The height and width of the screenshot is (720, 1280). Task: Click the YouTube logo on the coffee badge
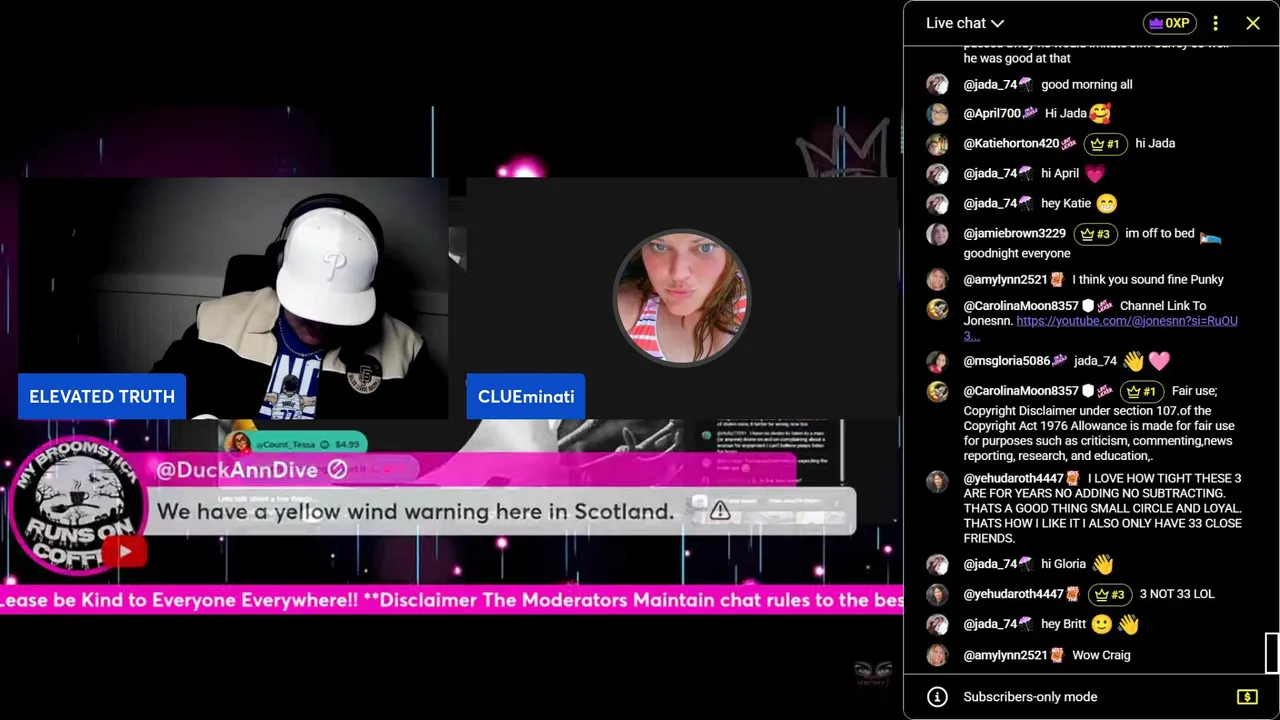coord(124,551)
